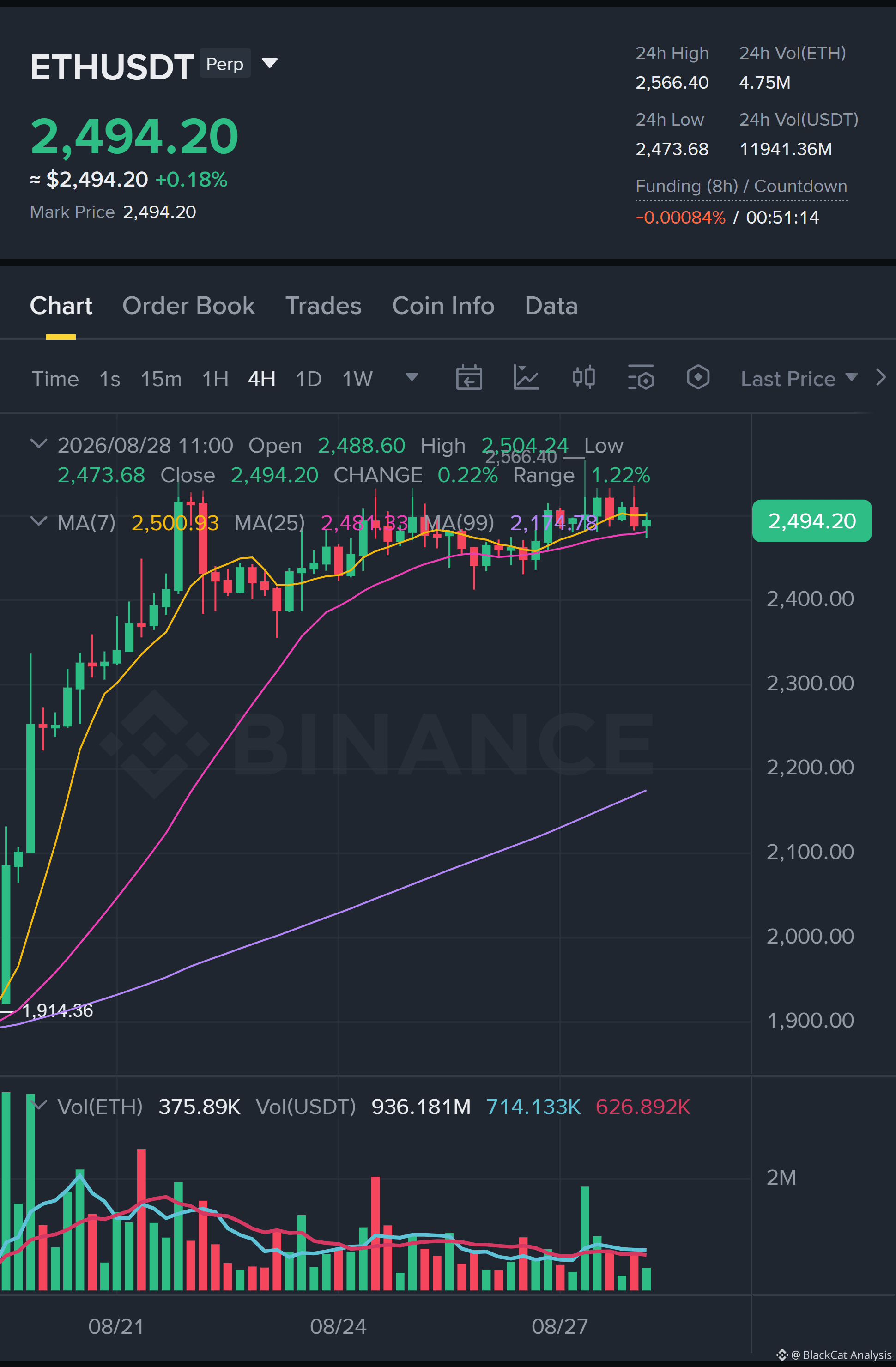Select the 4H interval
Screen dimensions: 896x1367
point(261,379)
